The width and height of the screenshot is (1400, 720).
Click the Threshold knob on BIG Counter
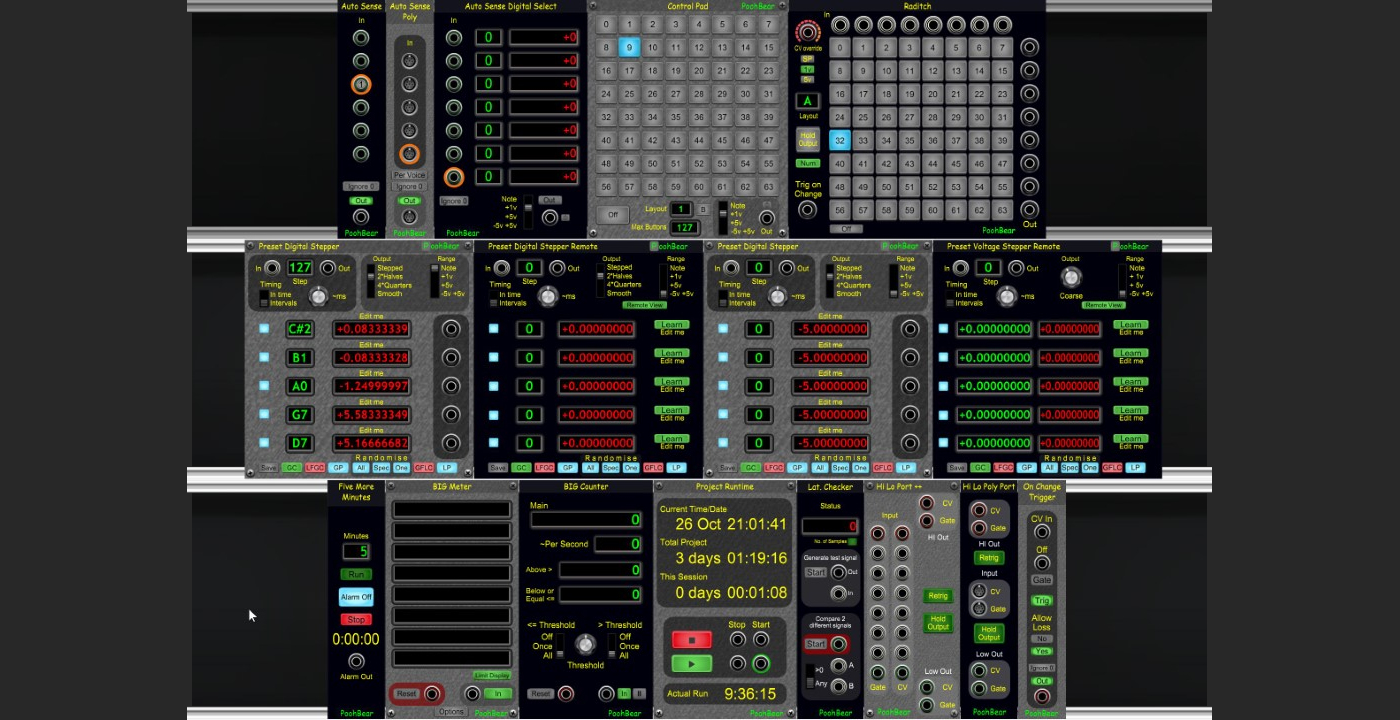tap(585, 644)
